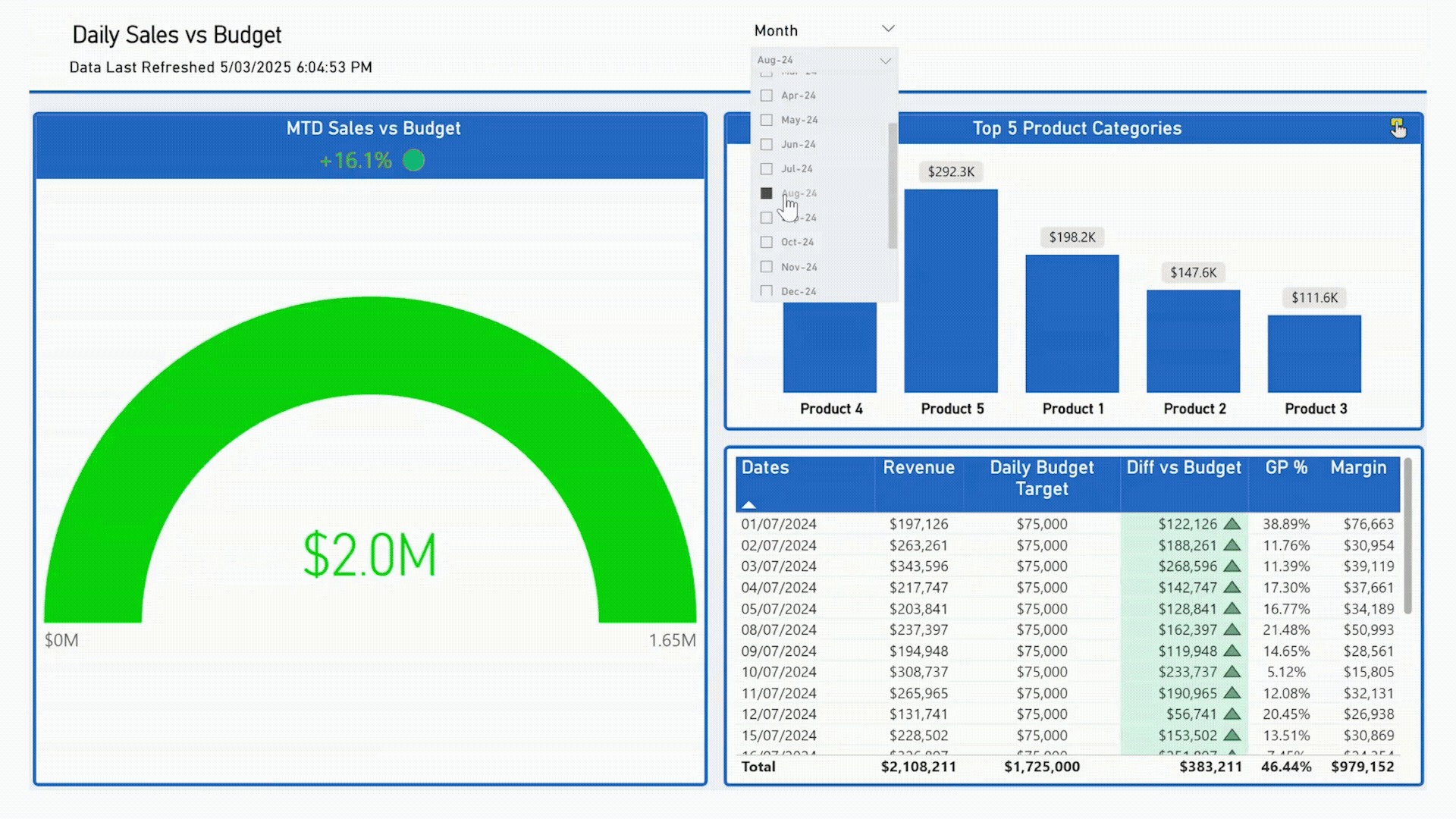
Task: Click the Dates column sort arrow
Action: [748, 504]
